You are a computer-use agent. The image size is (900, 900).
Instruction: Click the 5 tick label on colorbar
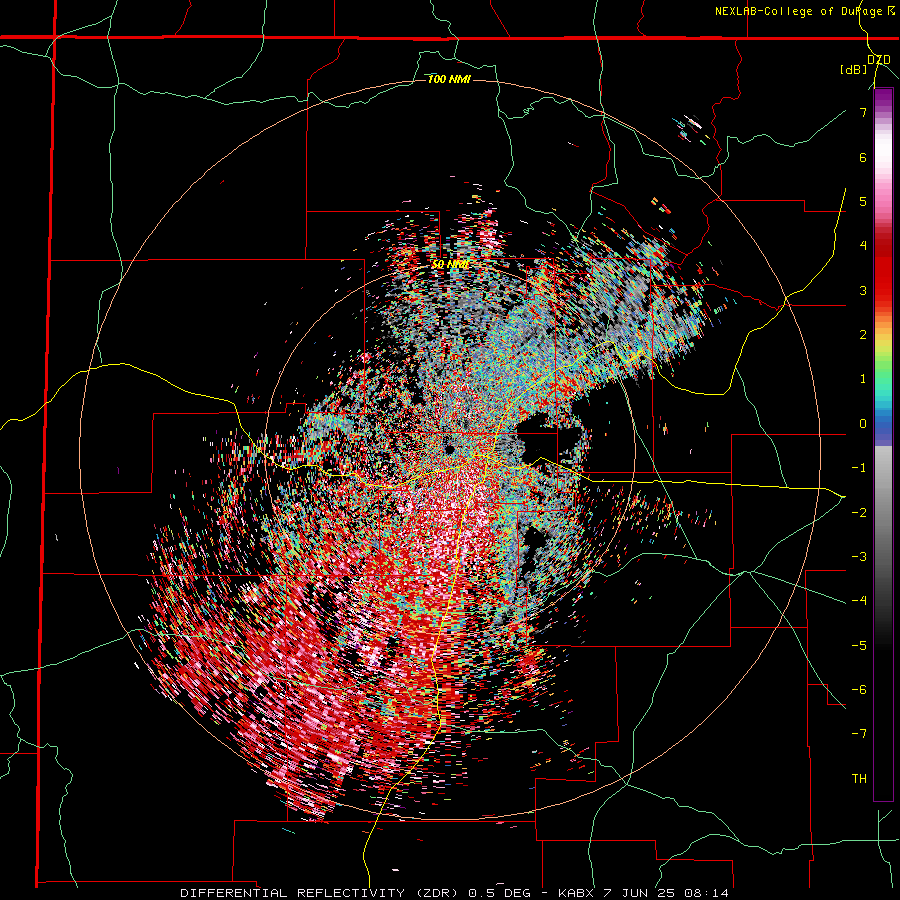coord(863,201)
